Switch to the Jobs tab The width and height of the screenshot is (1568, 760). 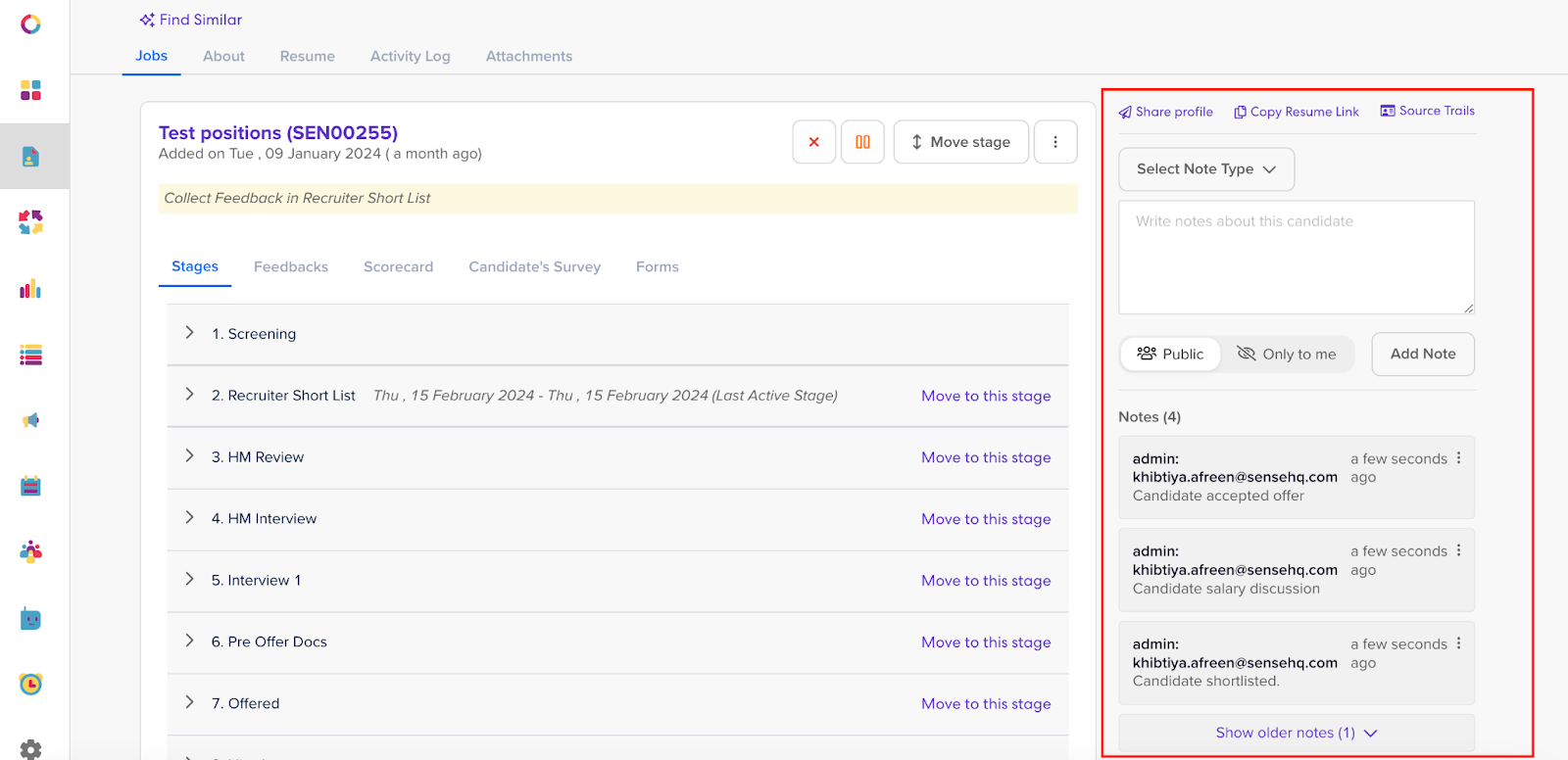pyautogui.click(x=151, y=56)
